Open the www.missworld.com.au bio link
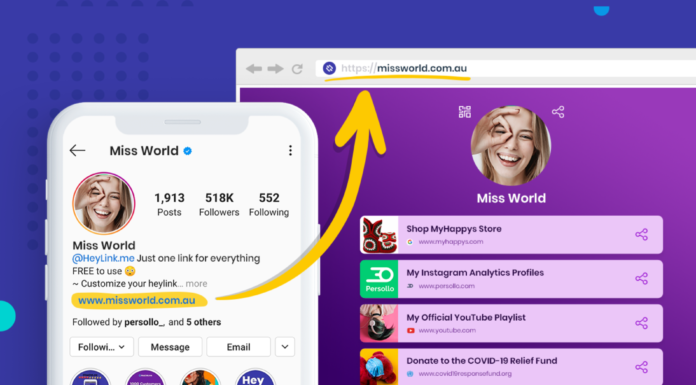The height and width of the screenshot is (385, 696). 137,301
